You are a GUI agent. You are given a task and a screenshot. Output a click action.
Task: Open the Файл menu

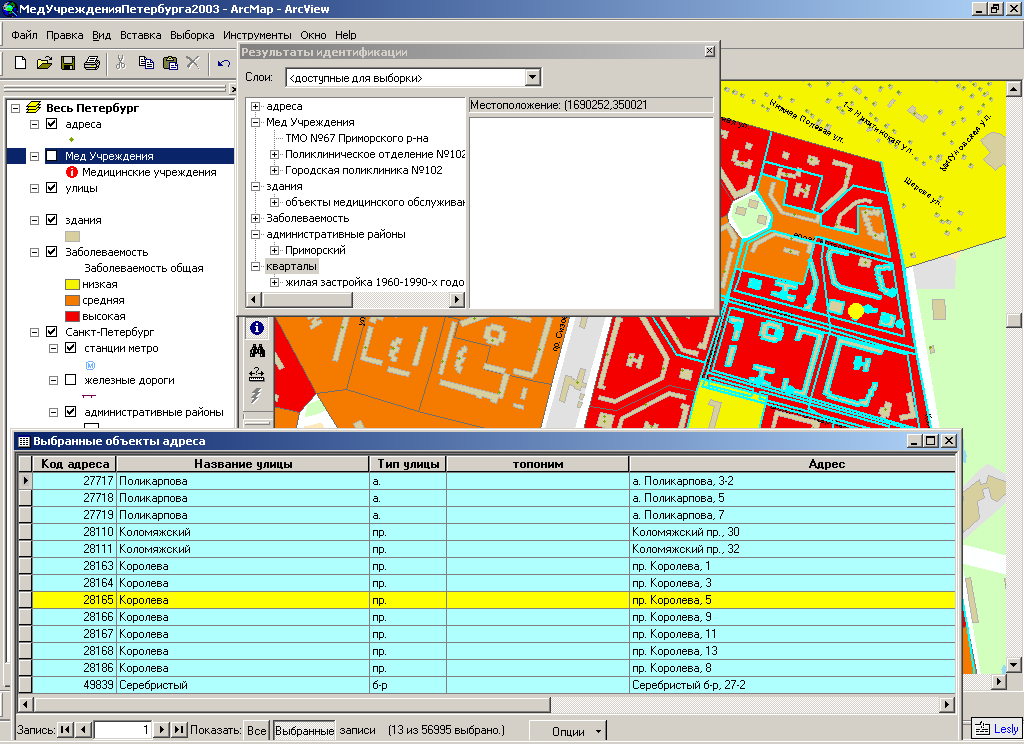pyautogui.click(x=24, y=35)
